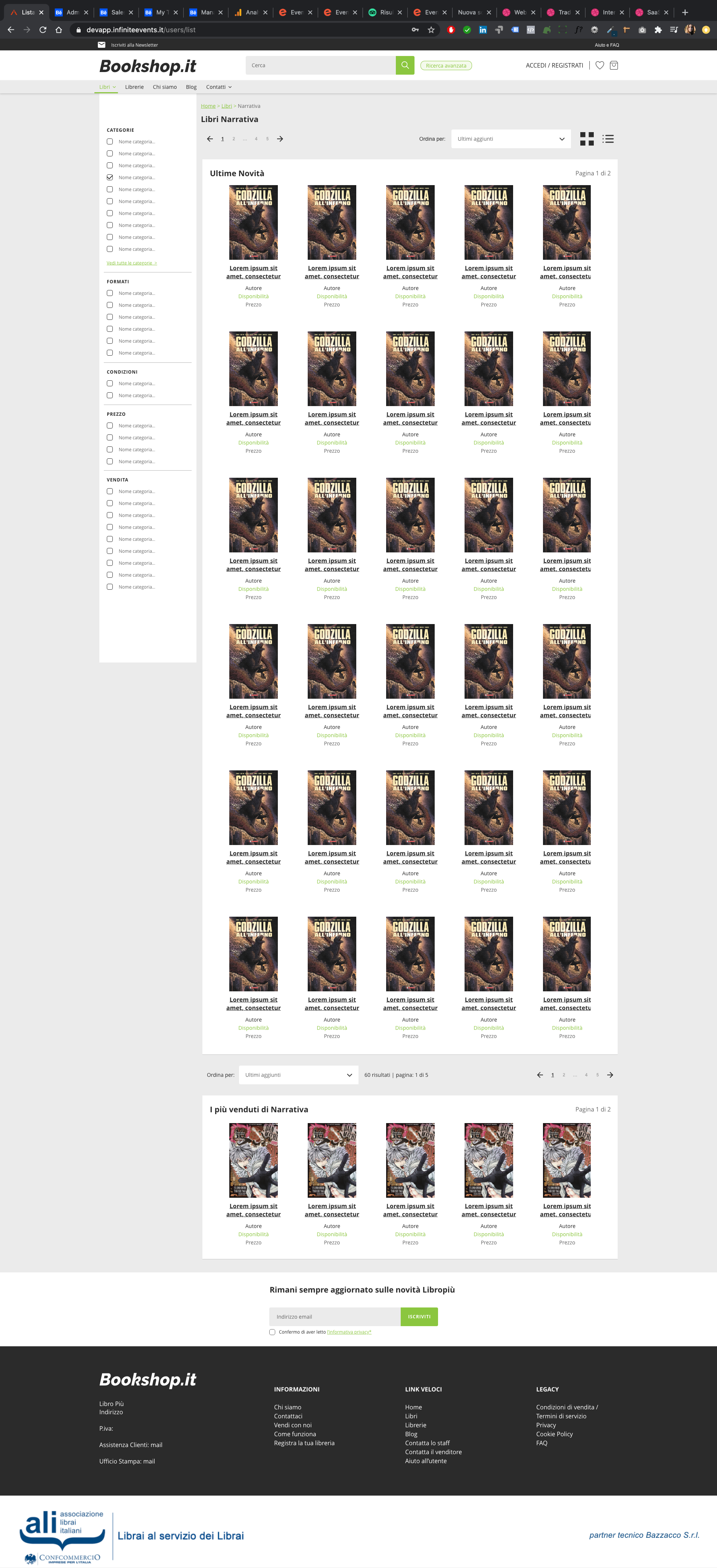Open the Librerie menu item

click(135, 87)
